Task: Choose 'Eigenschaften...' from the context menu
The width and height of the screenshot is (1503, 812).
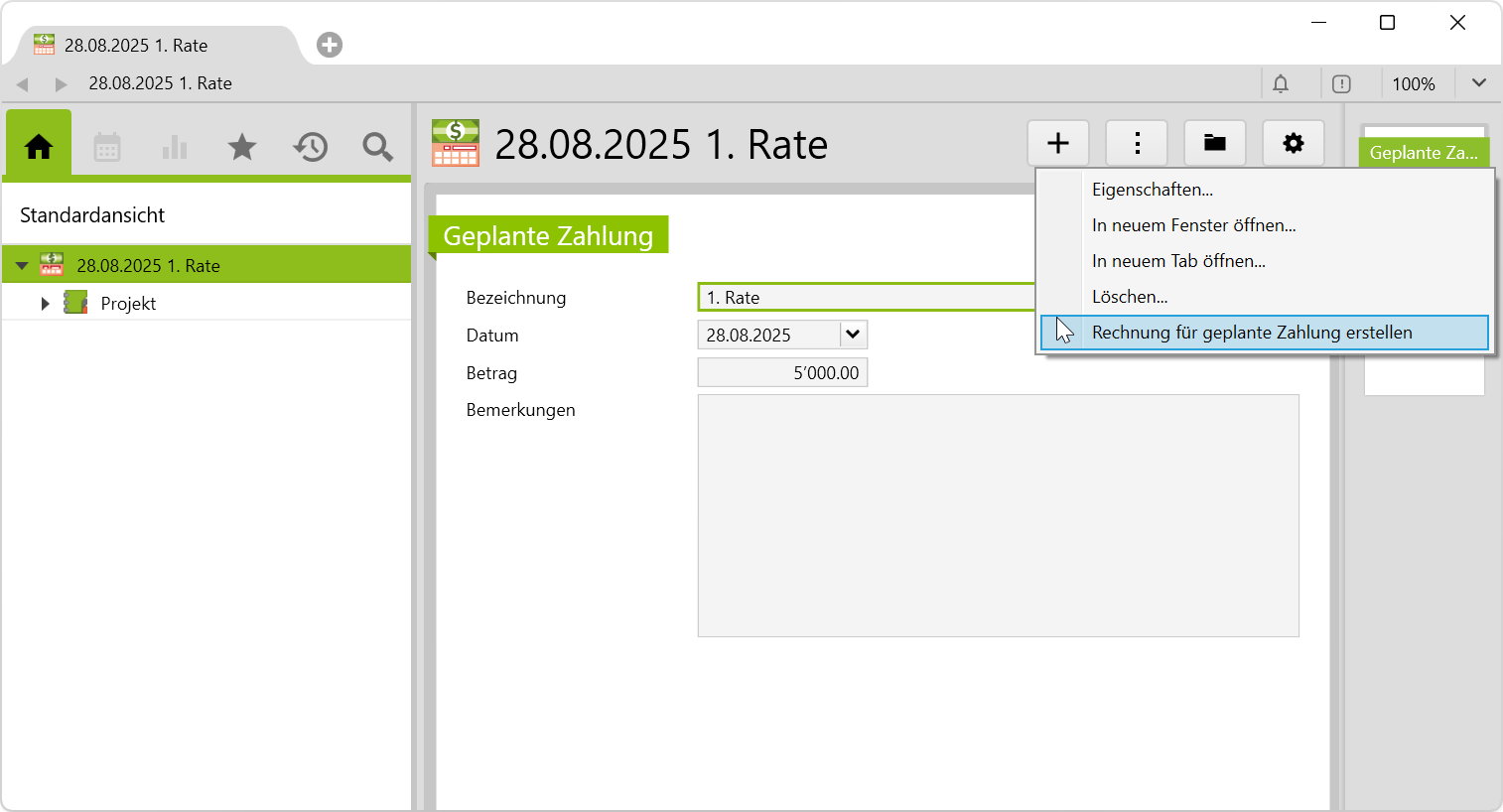Action: [x=1153, y=190]
